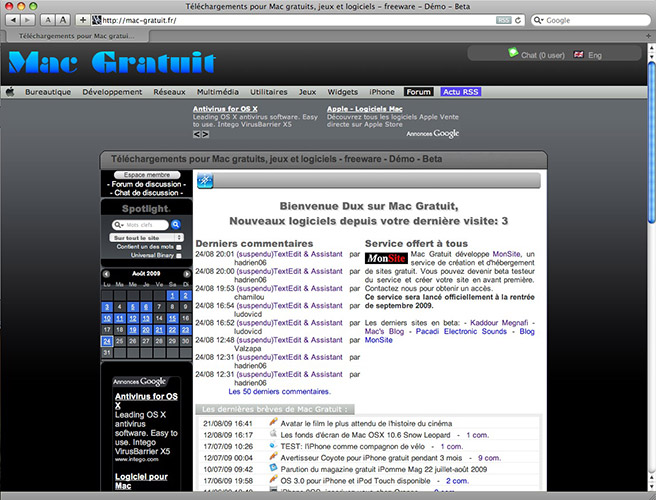
Task: Open 'Avatar le film le plus attendu' news
Action: (x=366, y=423)
